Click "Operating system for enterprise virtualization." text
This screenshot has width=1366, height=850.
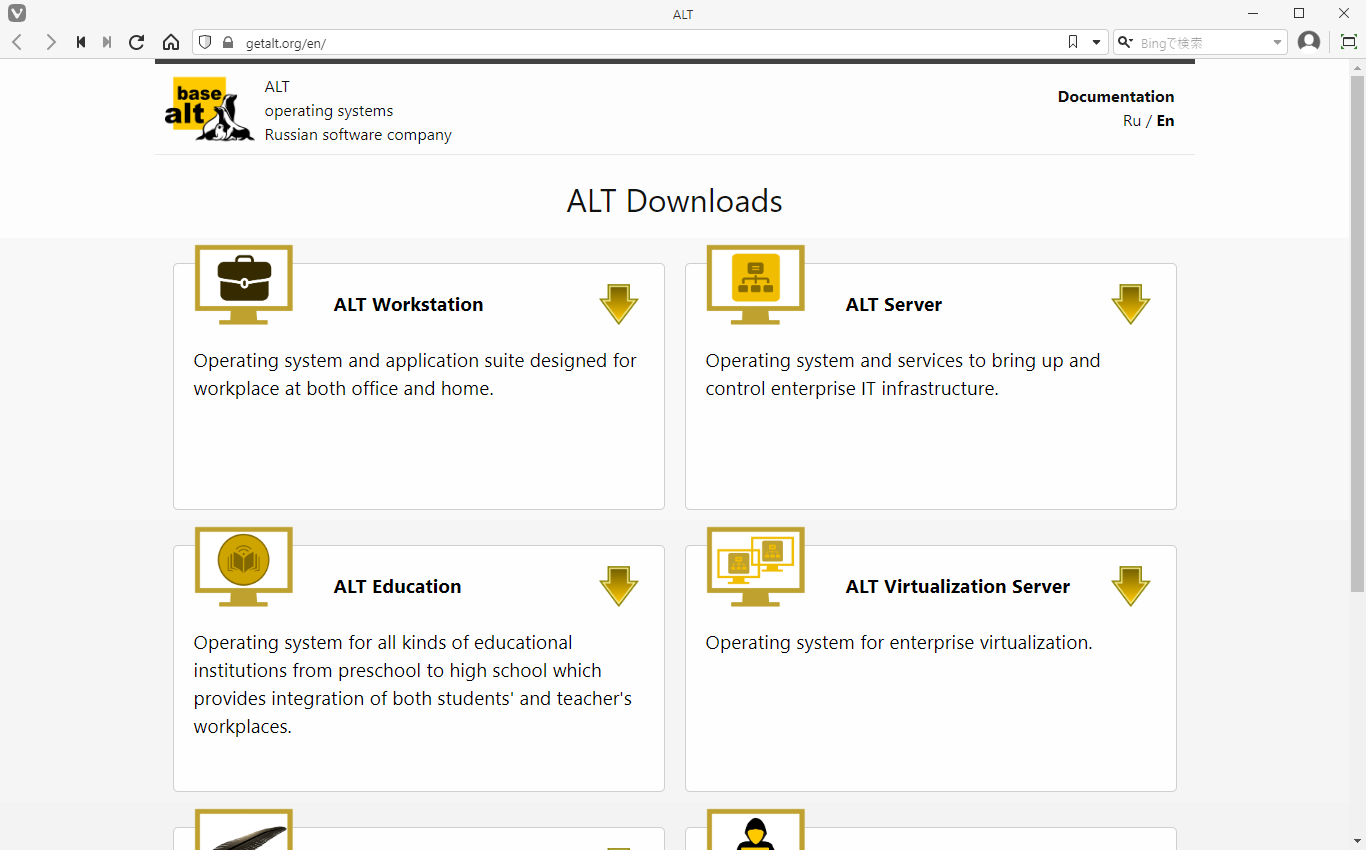tap(899, 643)
